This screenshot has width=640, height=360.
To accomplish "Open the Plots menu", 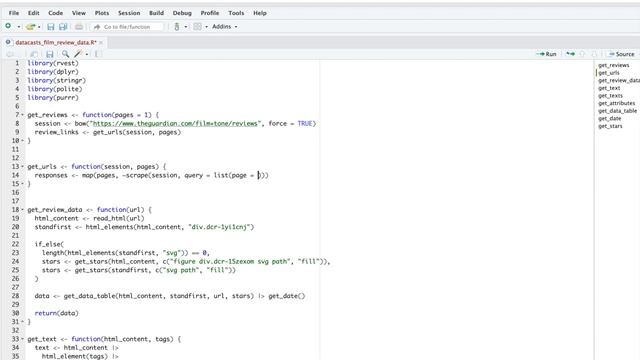I will pos(102,13).
